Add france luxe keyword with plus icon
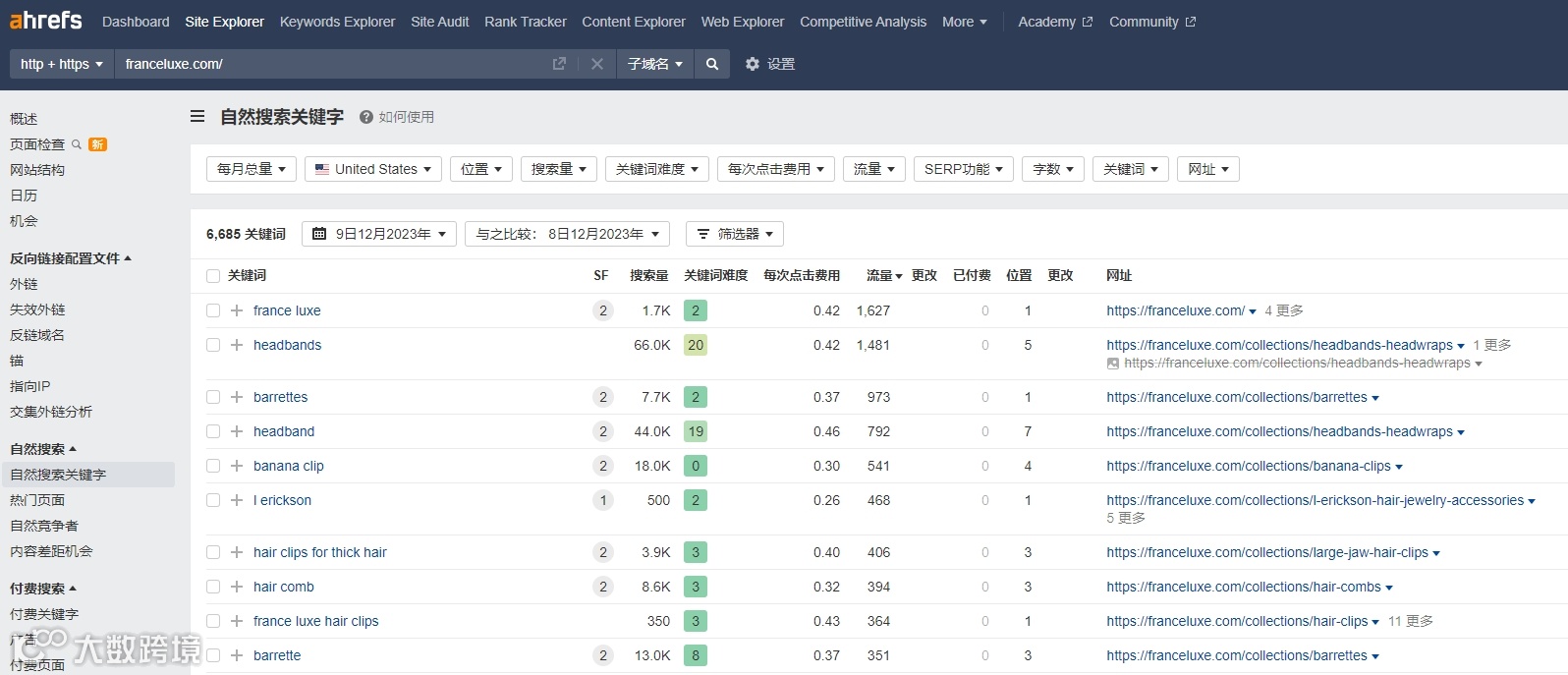This screenshot has width=1568, height=675. coord(237,310)
